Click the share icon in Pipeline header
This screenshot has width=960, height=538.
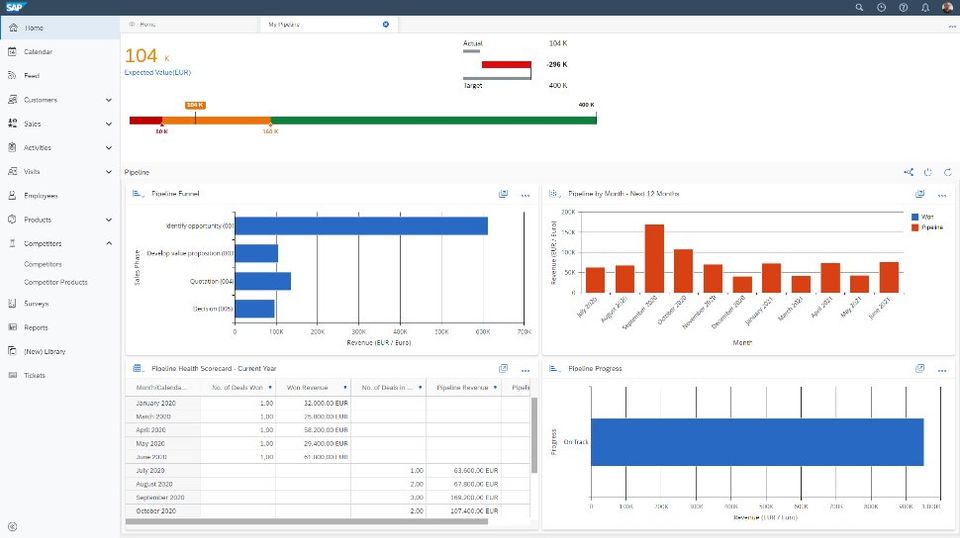click(909, 172)
